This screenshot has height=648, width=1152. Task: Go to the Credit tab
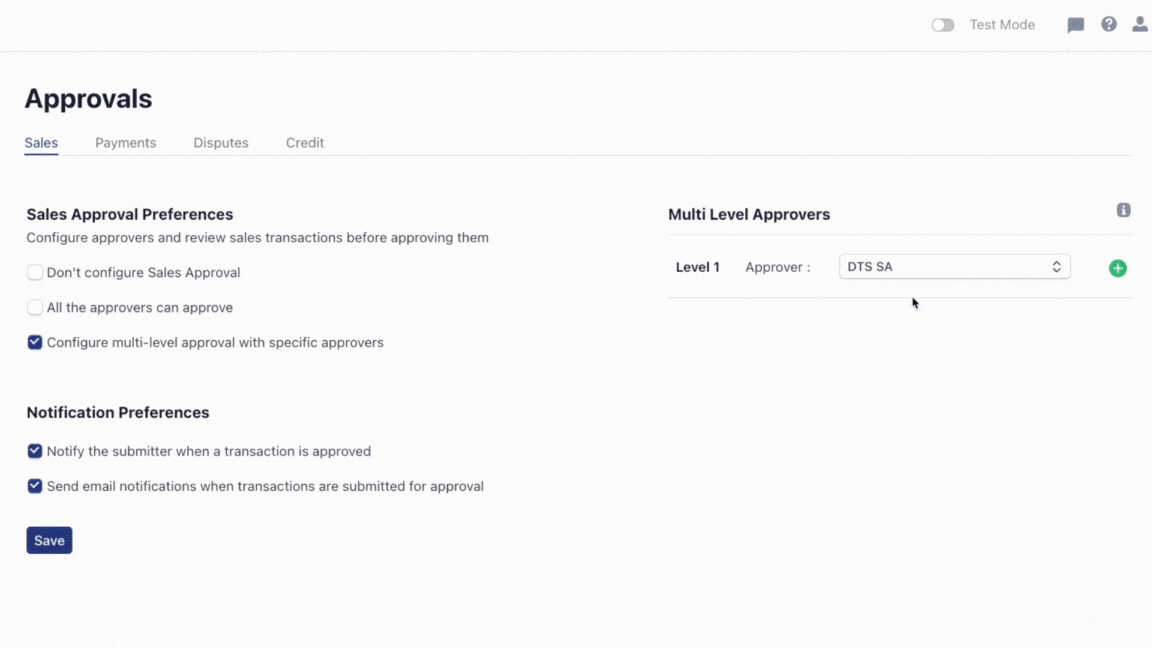[x=305, y=143]
